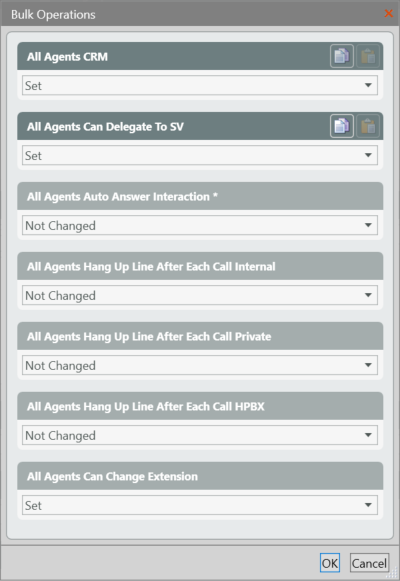The width and height of the screenshot is (400, 581).
Task: Open the All Agents CRM dropdown
Action: pyautogui.click(x=200, y=85)
